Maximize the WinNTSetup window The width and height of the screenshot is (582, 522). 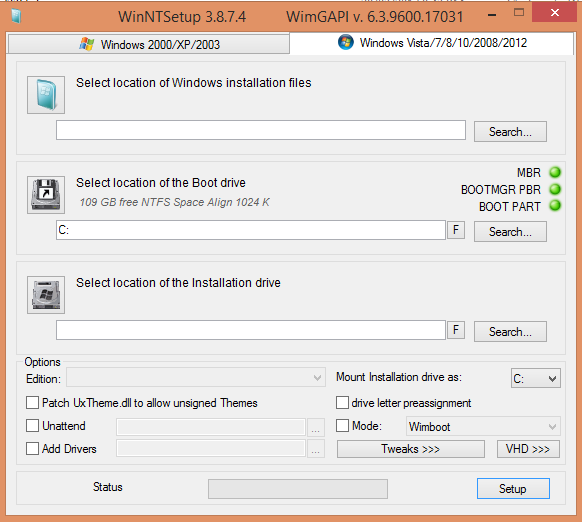(x=519, y=13)
